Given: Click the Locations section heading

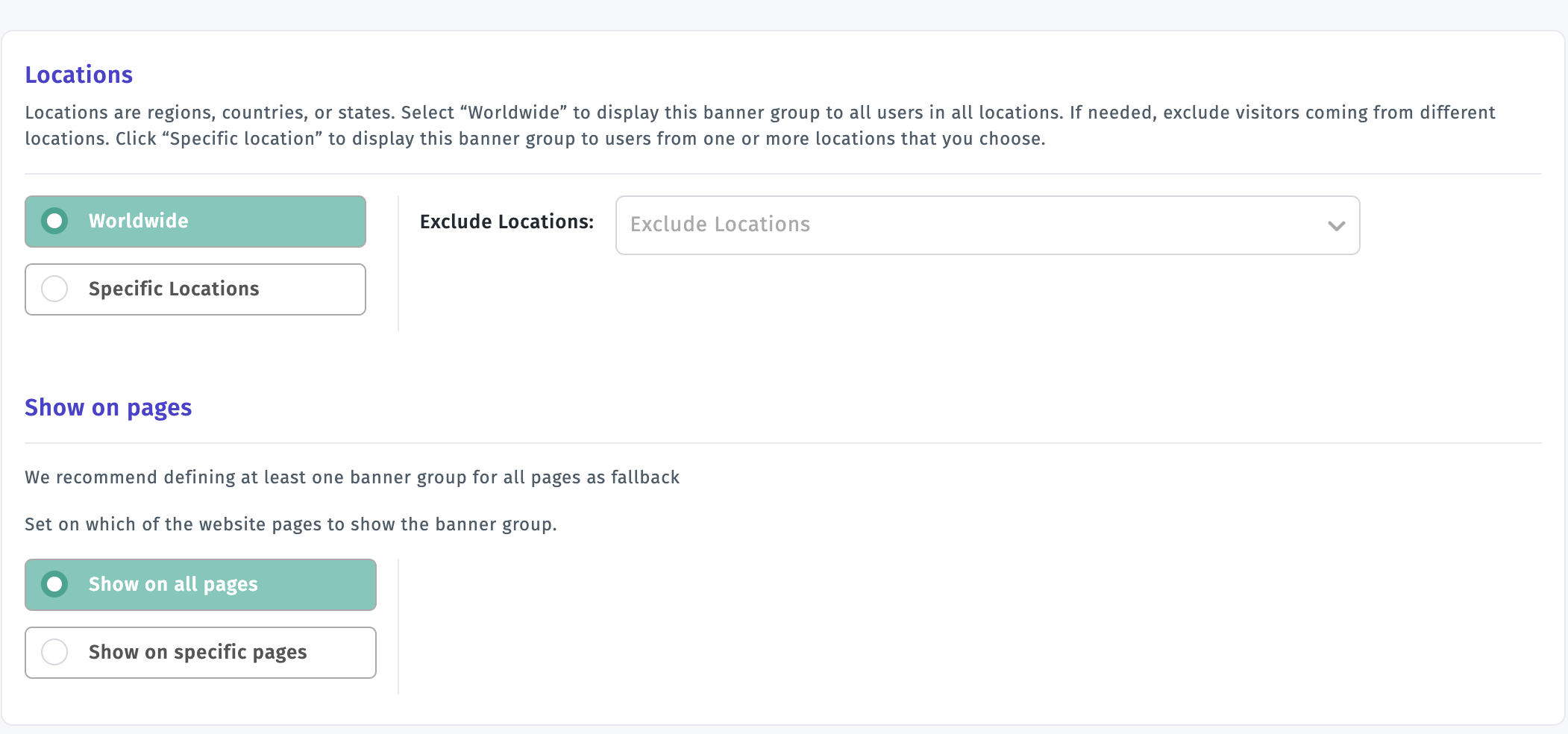Looking at the screenshot, I should [79, 75].
